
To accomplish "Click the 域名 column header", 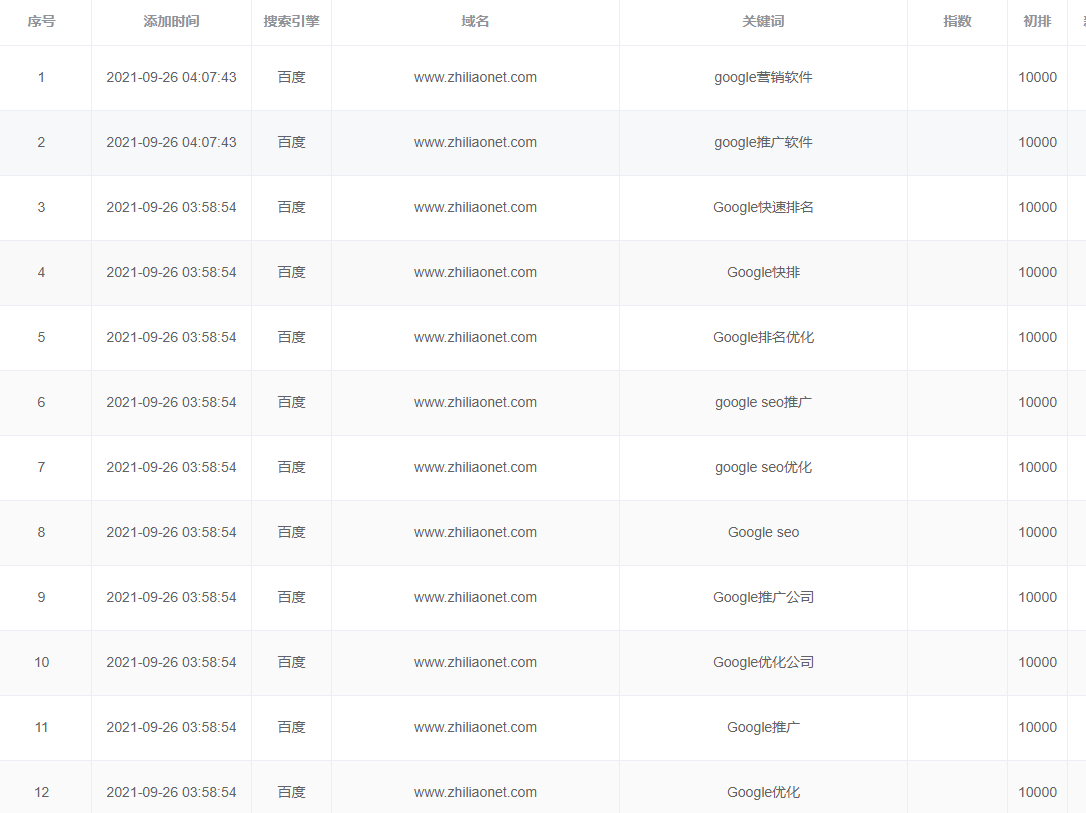I will 475,21.
